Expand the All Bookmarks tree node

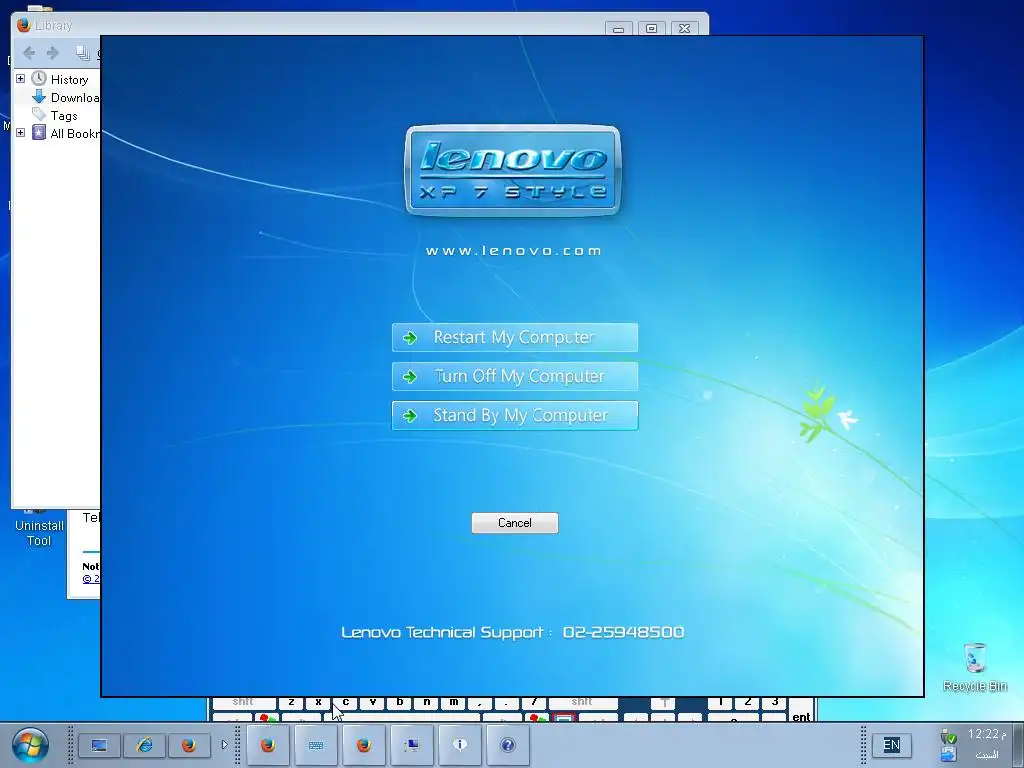tap(20, 133)
